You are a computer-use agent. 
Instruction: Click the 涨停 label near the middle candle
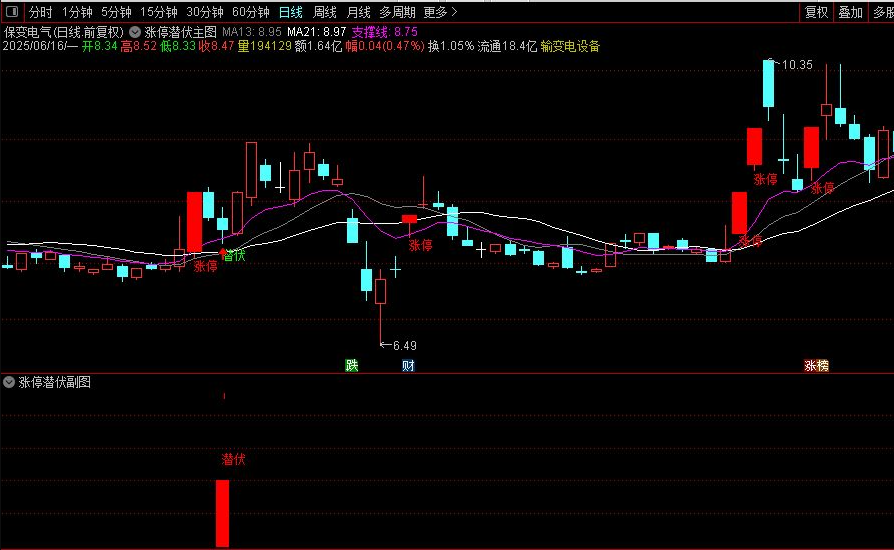(421, 245)
